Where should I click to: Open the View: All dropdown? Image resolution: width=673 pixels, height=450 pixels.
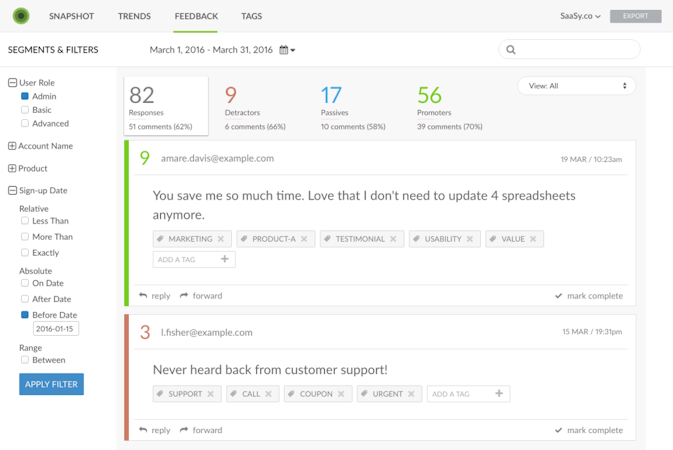(x=576, y=86)
